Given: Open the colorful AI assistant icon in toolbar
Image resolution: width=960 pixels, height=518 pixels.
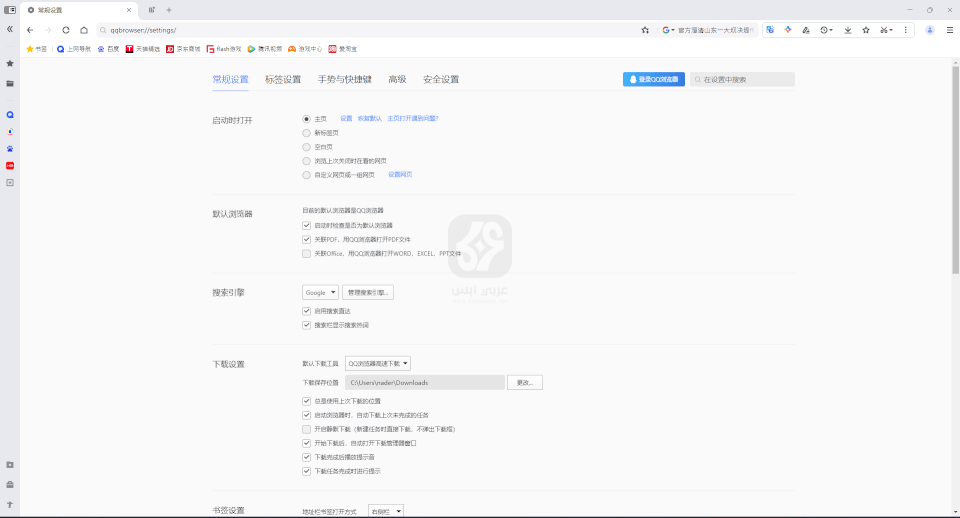Looking at the screenshot, I should point(788,30).
